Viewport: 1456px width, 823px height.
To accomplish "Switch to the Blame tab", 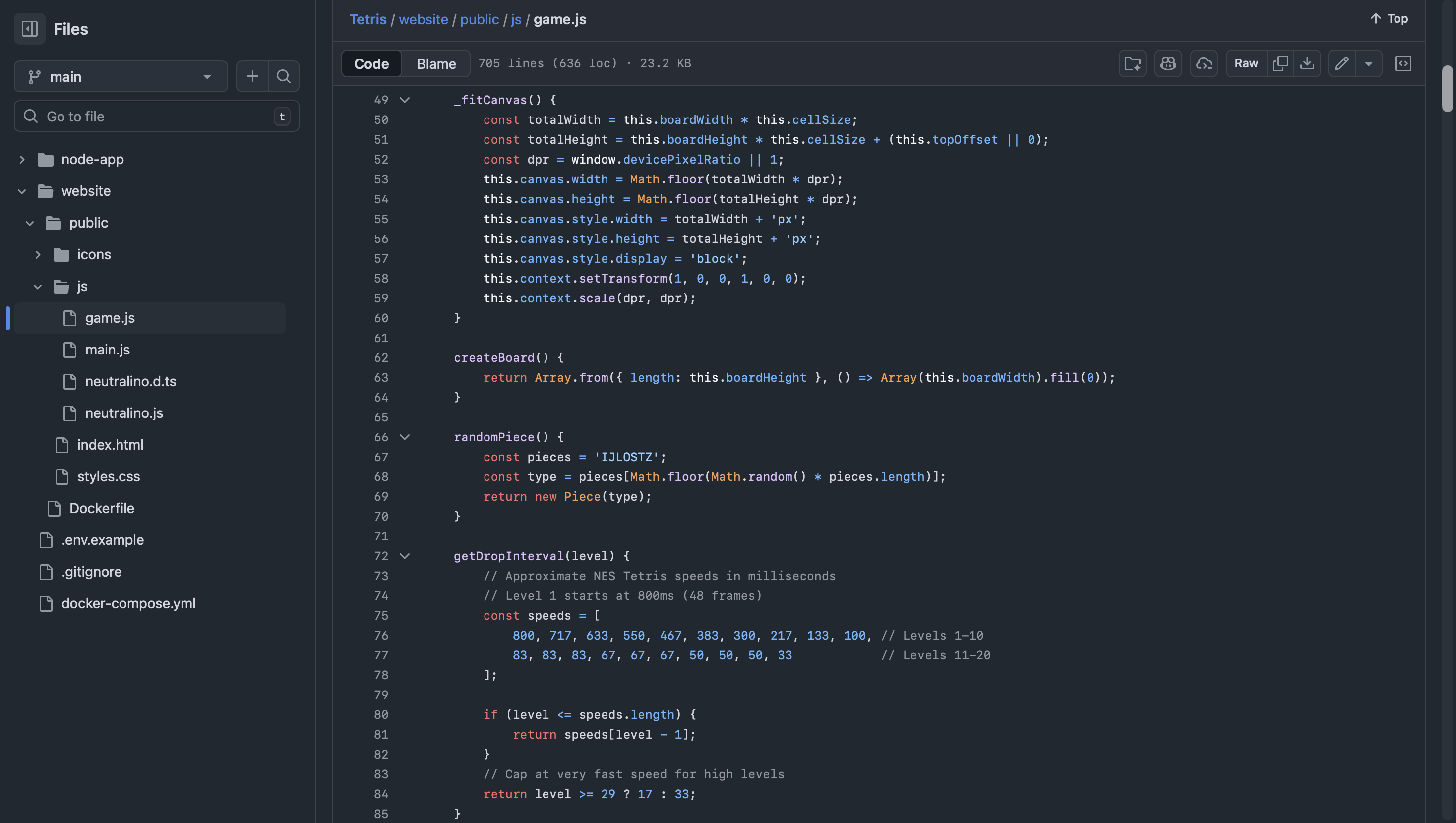I will click(x=436, y=64).
